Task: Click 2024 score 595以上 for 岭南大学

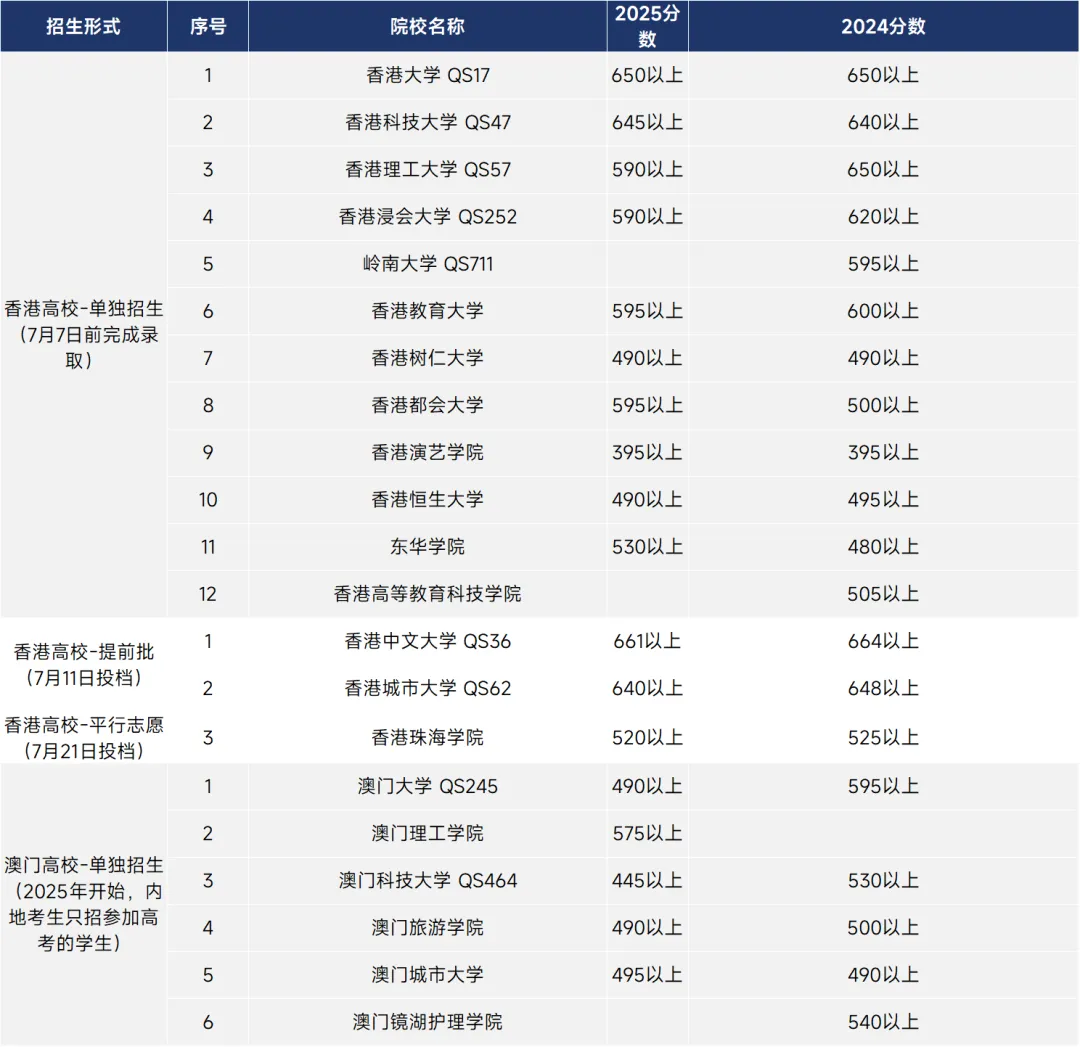Action: click(884, 264)
